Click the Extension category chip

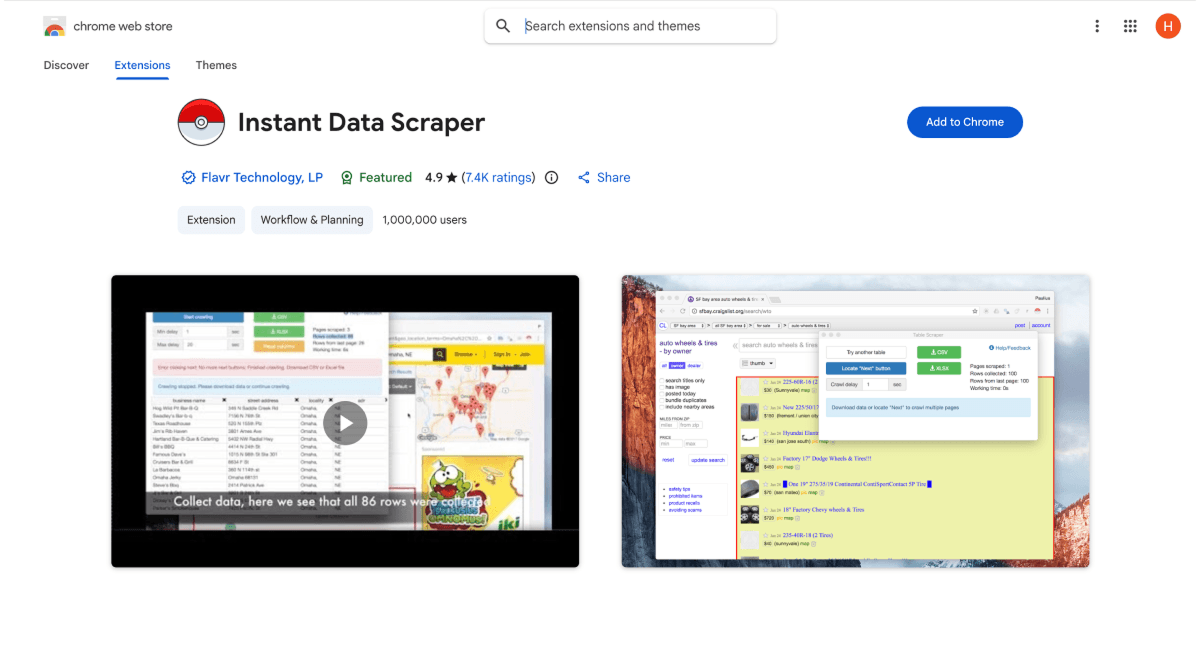point(211,220)
